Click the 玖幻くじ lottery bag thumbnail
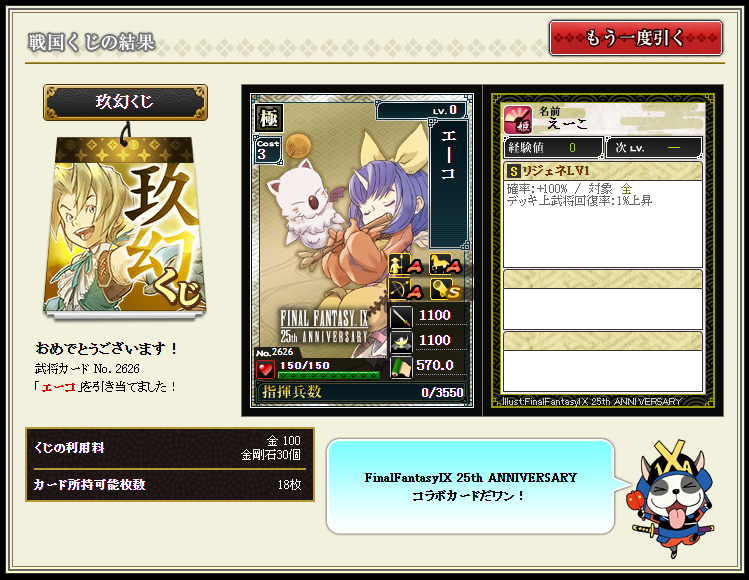Image resolution: width=749 pixels, height=580 pixels. [125, 226]
